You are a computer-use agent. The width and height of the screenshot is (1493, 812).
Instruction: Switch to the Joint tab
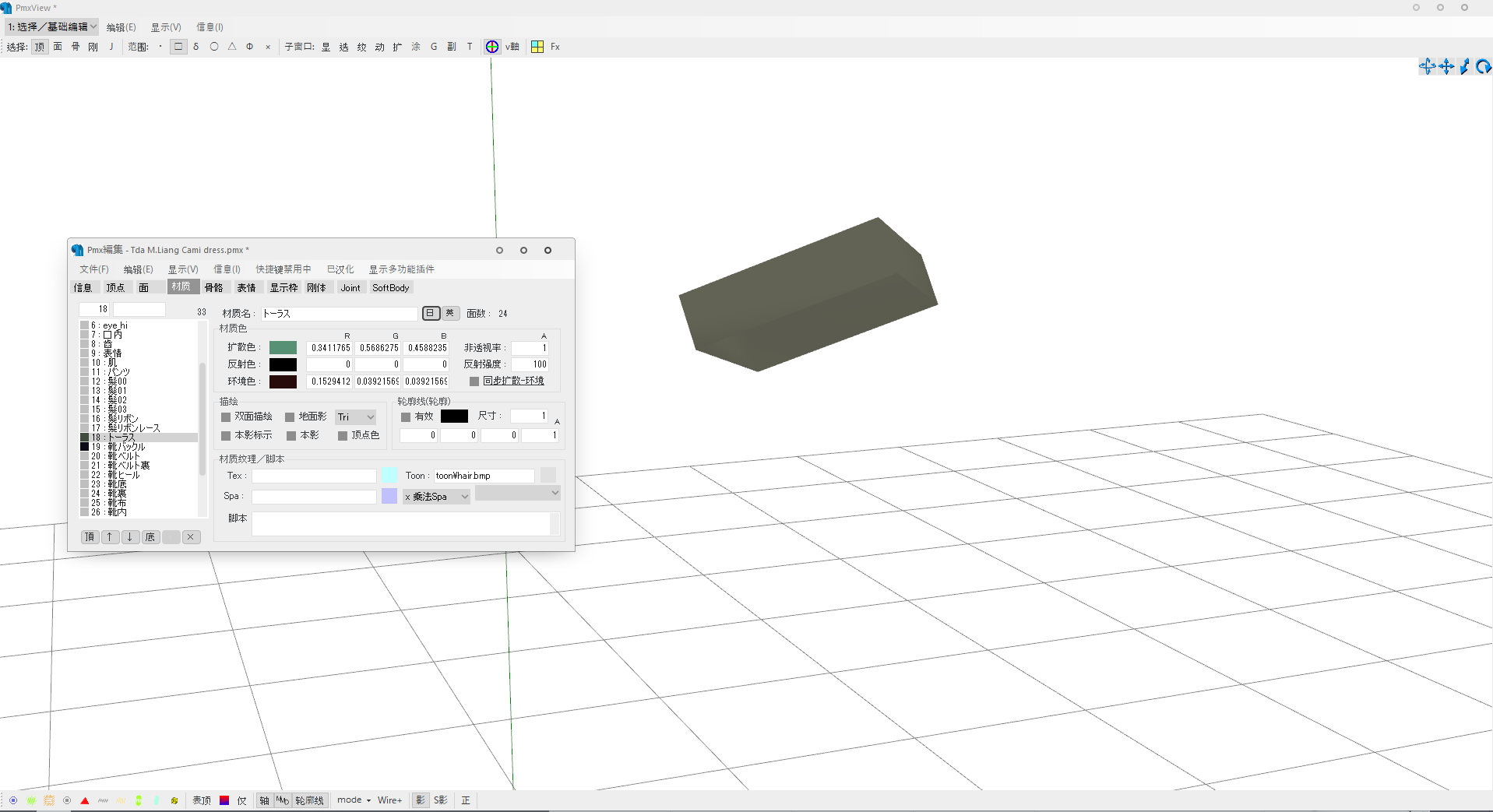(350, 288)
